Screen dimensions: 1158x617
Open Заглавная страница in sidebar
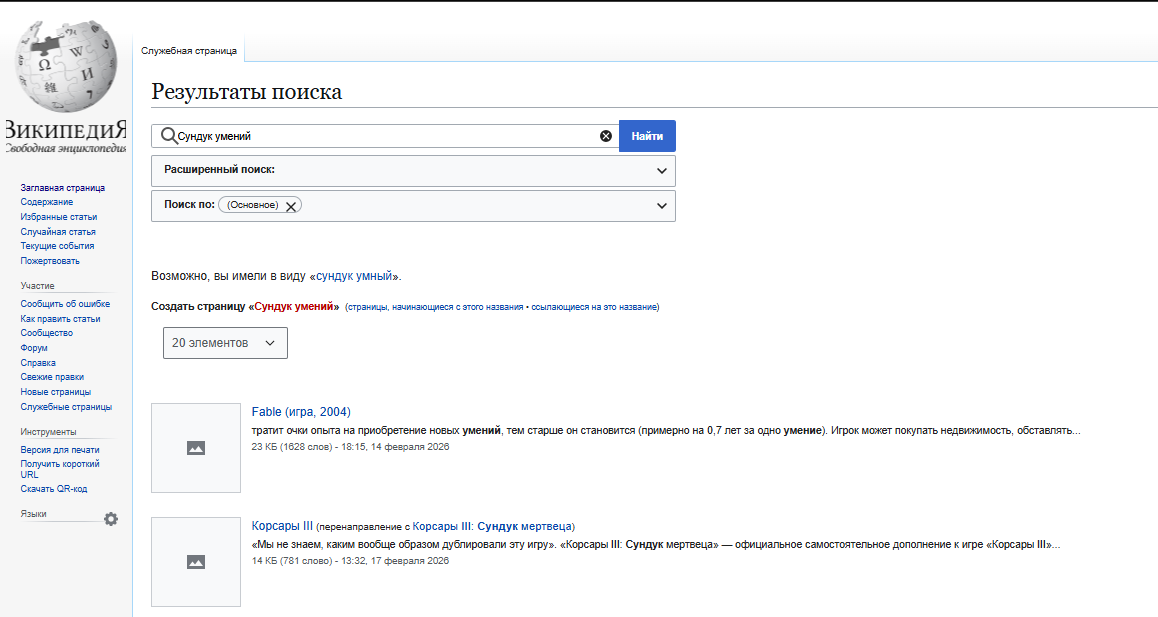pyautogui.click(x=63, y=188)
